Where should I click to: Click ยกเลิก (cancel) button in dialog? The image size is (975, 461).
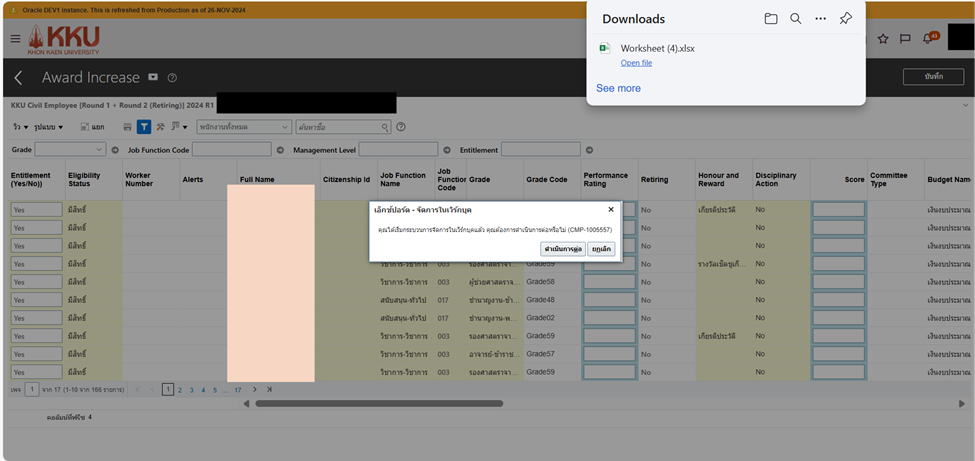click(601, 249)
